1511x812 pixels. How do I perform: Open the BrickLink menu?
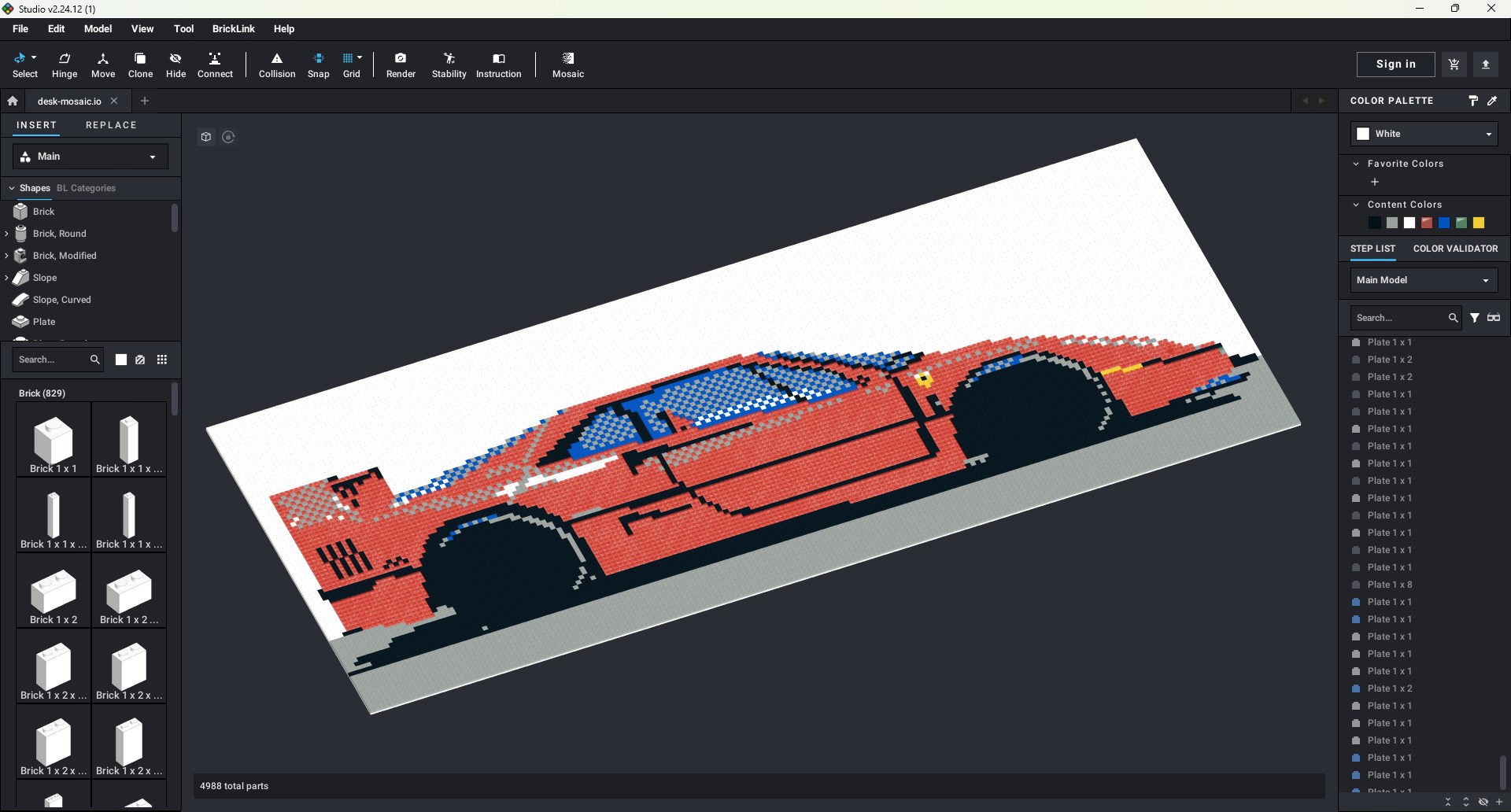pyautogui.click(x=233, y=29)
